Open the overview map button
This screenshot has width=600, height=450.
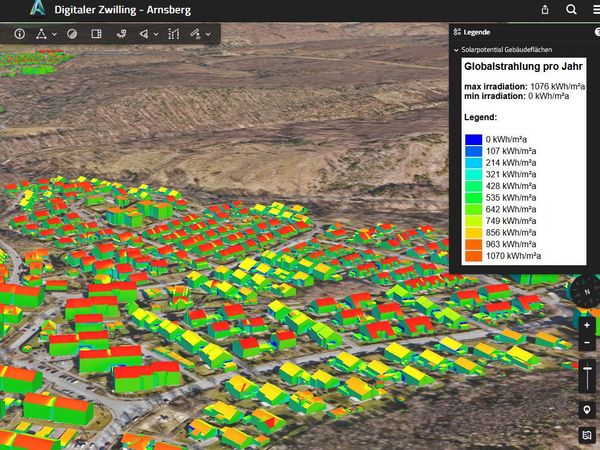[x=587, y=435]
